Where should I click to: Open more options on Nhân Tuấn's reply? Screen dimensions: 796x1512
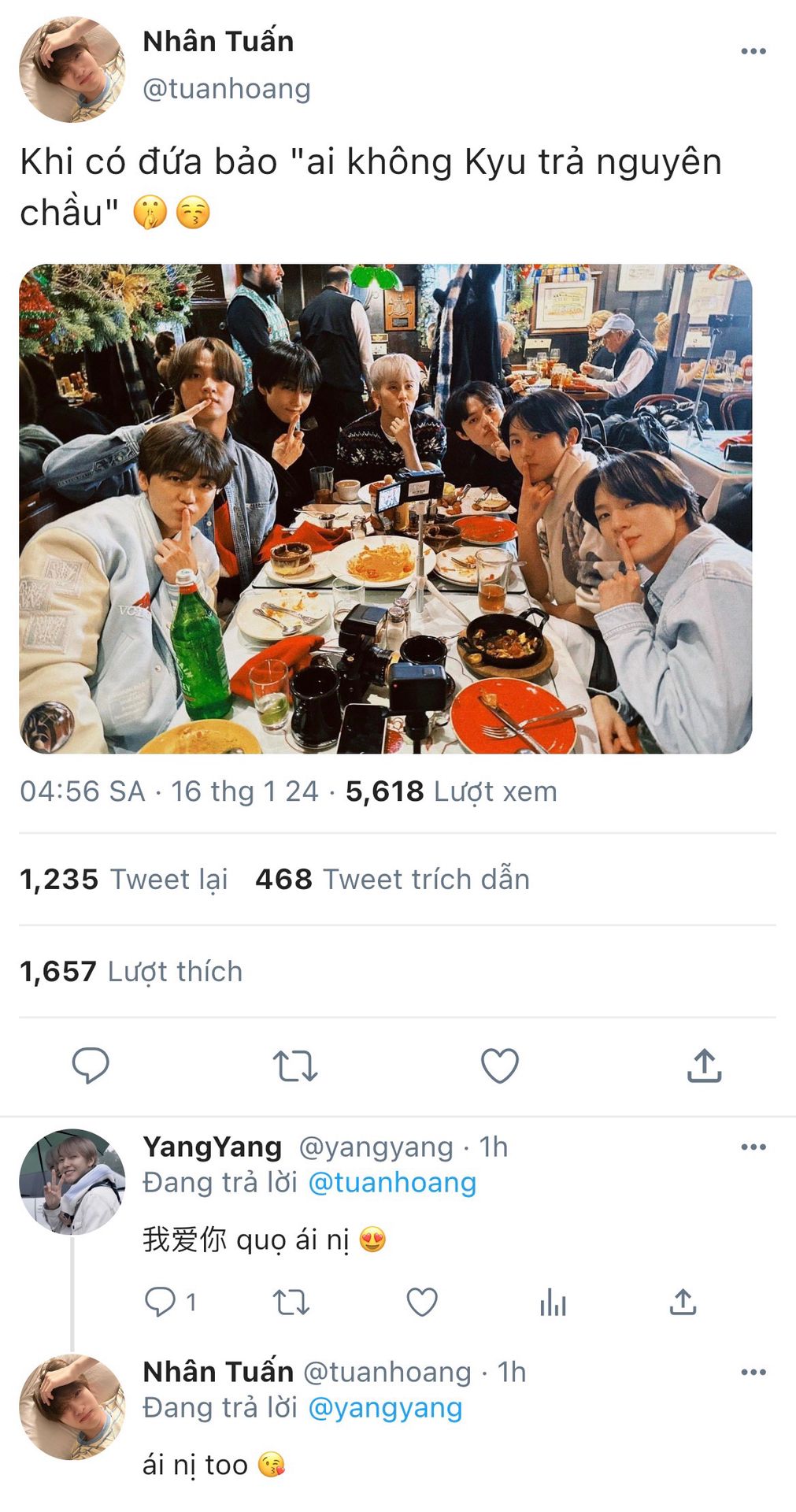(753, 1373)
